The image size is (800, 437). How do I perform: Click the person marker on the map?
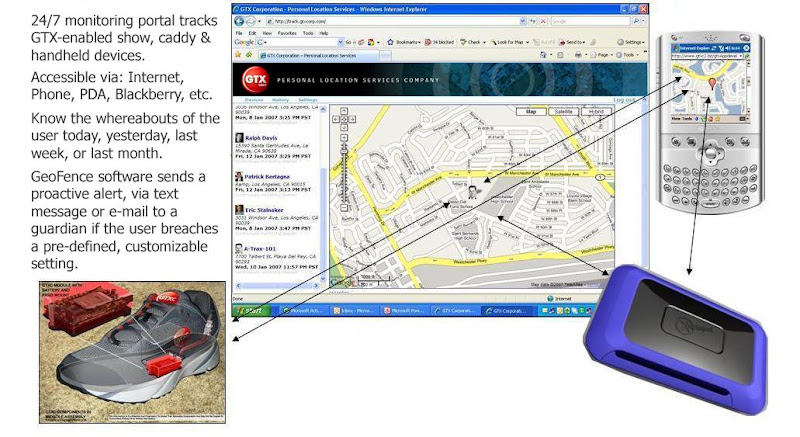473,192
